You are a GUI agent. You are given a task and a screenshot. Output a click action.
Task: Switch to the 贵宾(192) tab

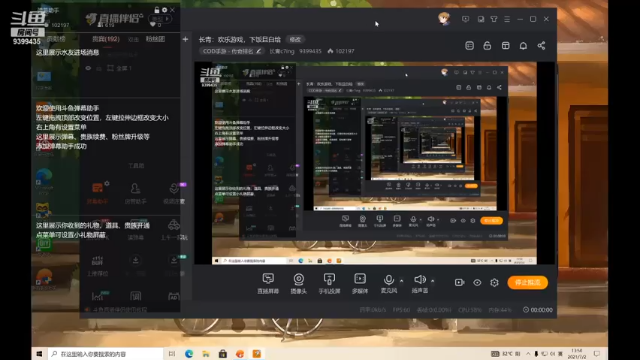(106, 39)
